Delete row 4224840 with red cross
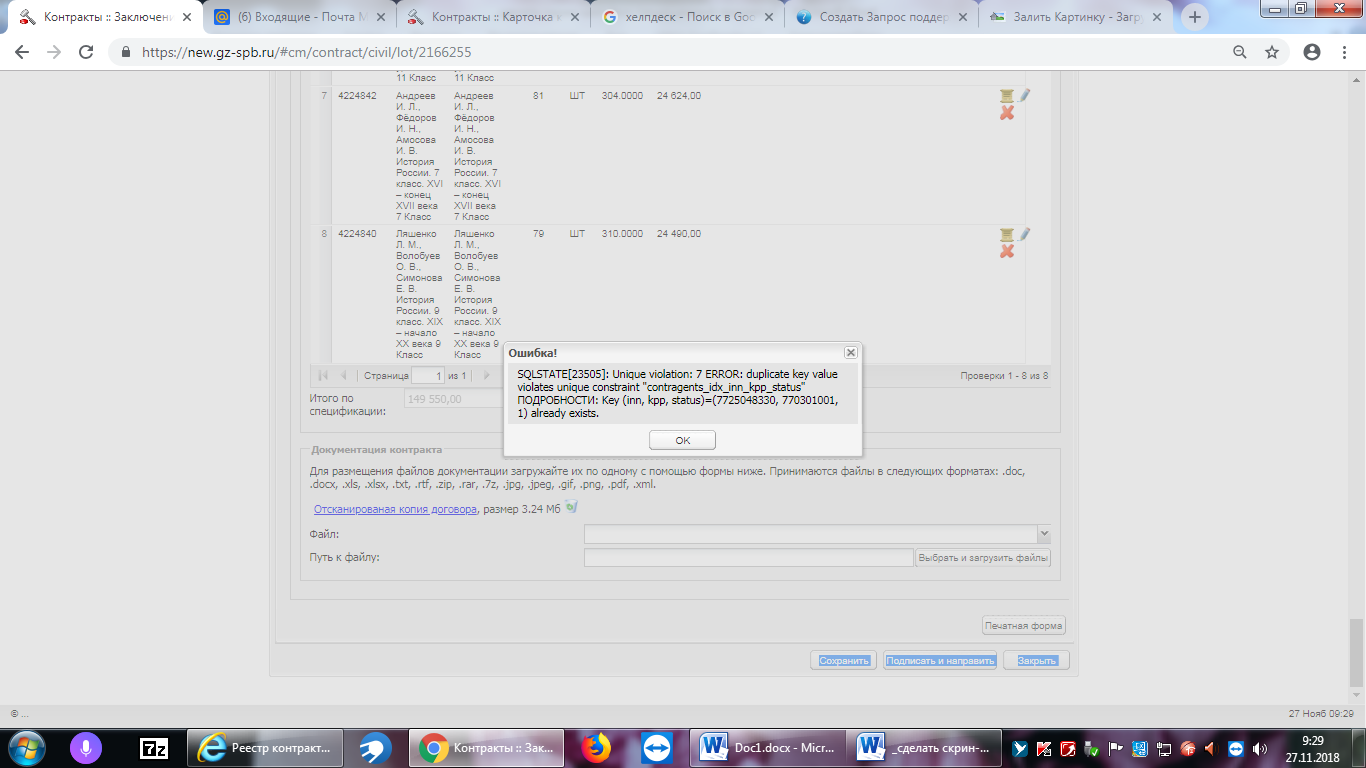 (x=1007, y=251)
